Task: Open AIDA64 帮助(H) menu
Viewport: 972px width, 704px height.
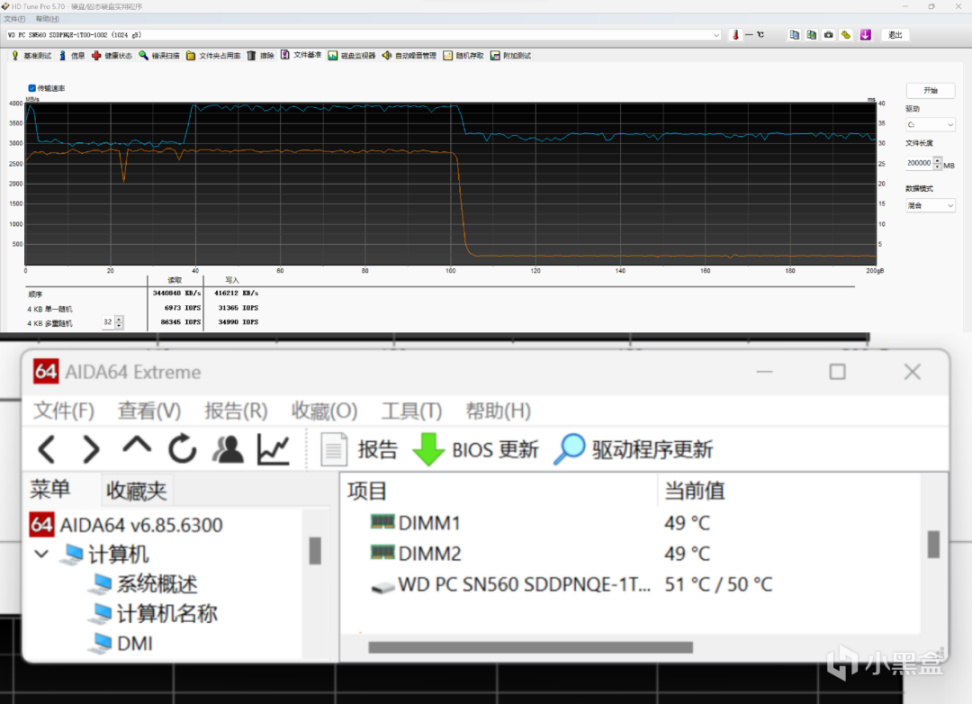Action: click(498, 411)
